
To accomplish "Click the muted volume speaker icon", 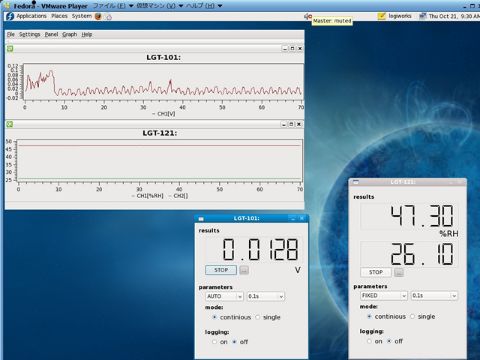I will pos(307,16).
